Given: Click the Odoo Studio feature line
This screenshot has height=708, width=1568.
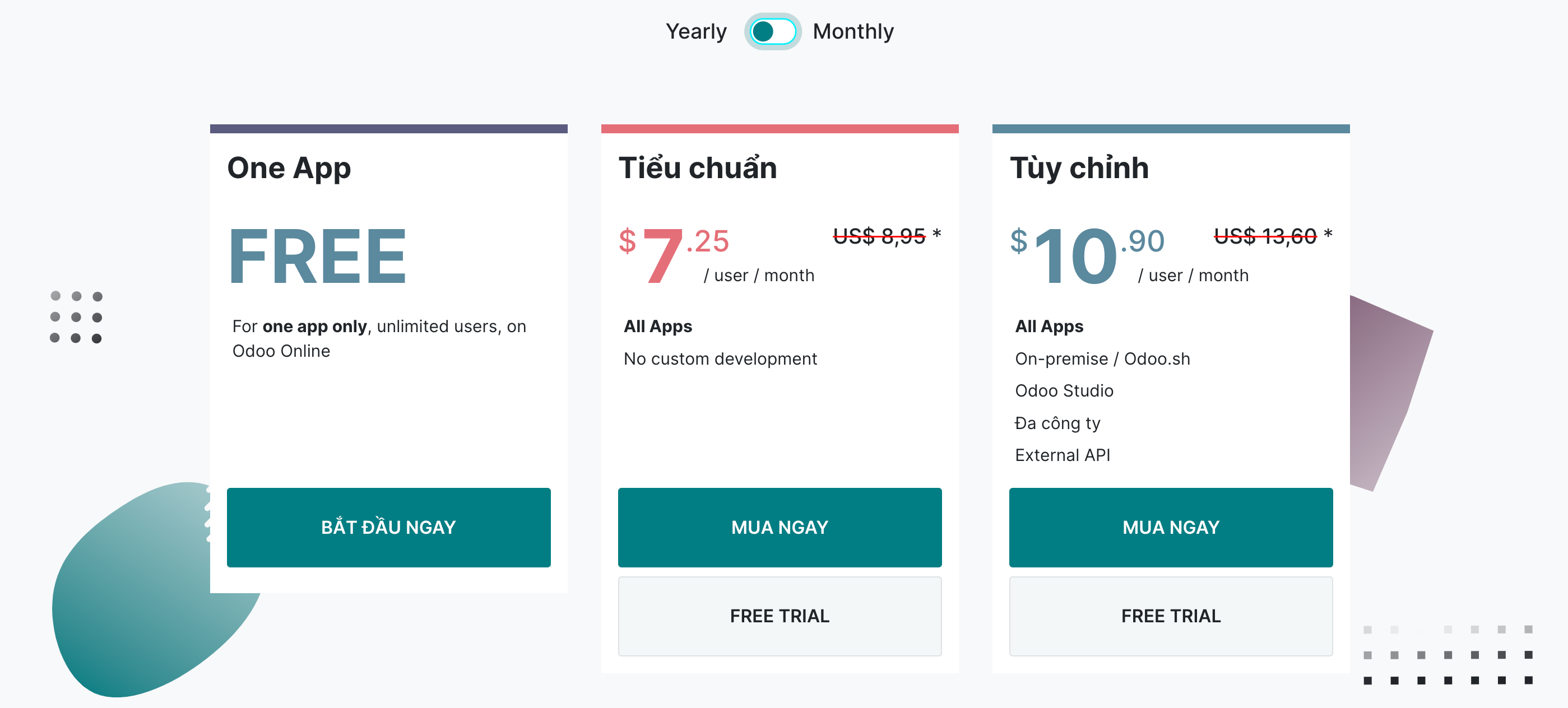Looking at the screenshot, I should coord(1064,390).
